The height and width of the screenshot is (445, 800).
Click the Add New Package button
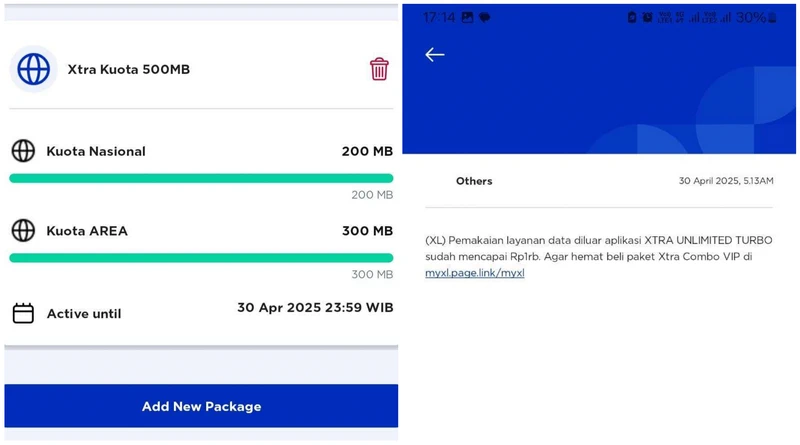[201, 406]
